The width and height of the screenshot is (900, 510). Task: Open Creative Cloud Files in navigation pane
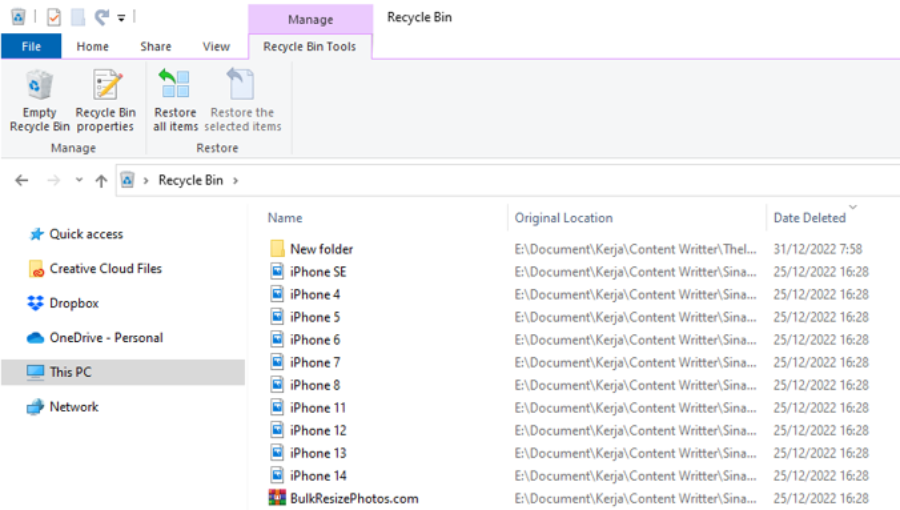(x=106, y=268)
